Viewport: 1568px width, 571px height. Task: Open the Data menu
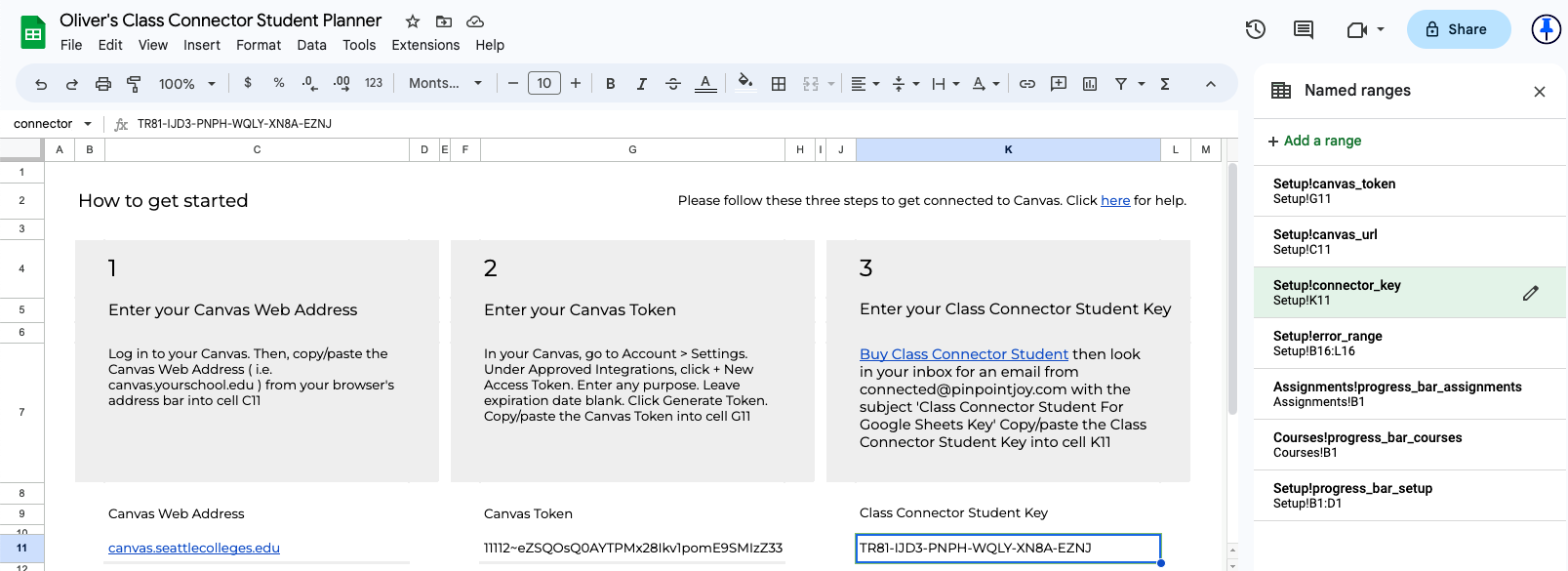coord(312,45)
